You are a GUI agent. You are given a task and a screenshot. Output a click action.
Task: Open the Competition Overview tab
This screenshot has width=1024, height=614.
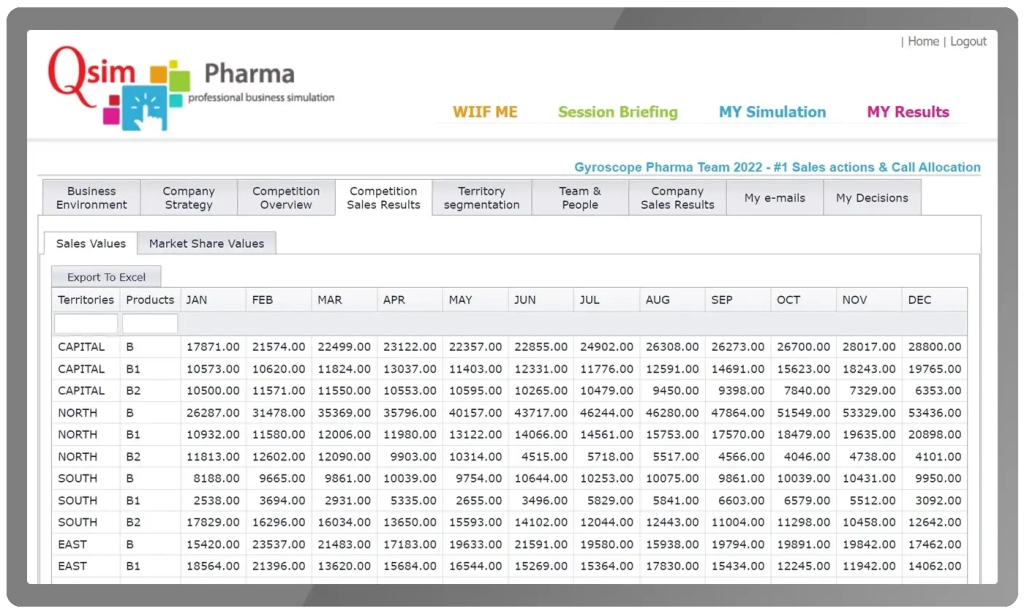[x=286, y=198]
